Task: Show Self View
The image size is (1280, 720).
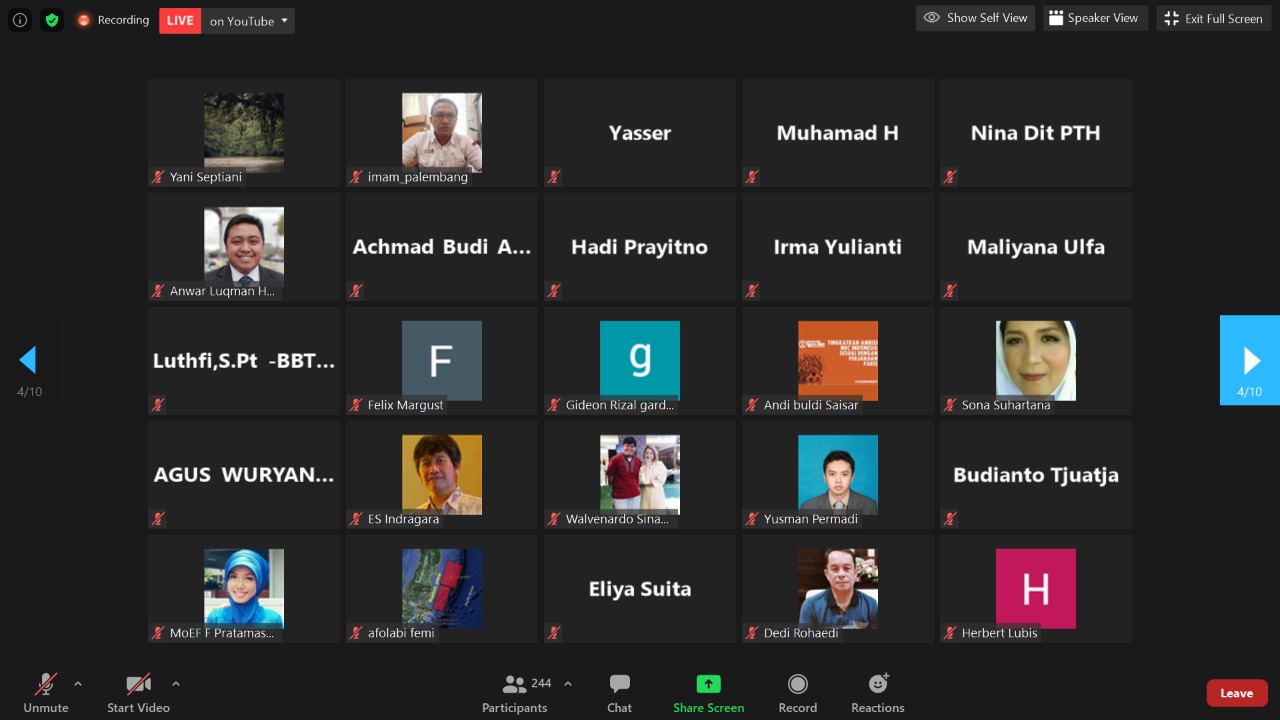Action: click(x=975, y=18)
